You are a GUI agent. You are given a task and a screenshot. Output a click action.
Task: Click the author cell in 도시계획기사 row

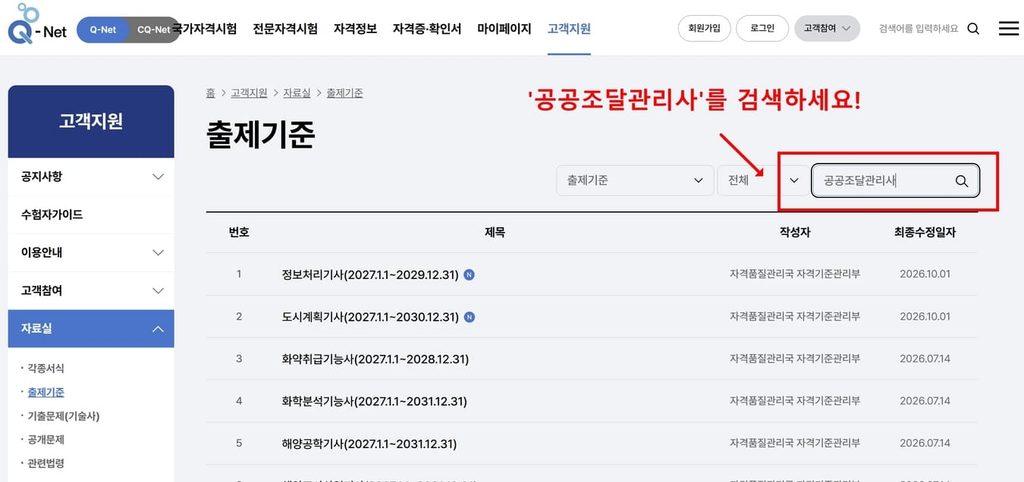point(795,317)
